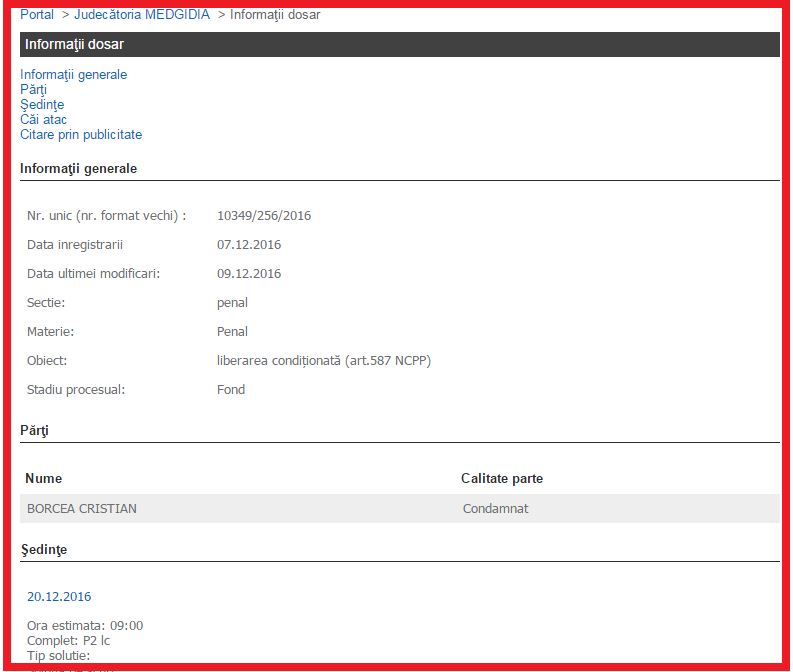Open the 20.12.2016 hearing date link
Image resolution: width=793 pixels, height=672 pixels.
(x=59, y=597)
